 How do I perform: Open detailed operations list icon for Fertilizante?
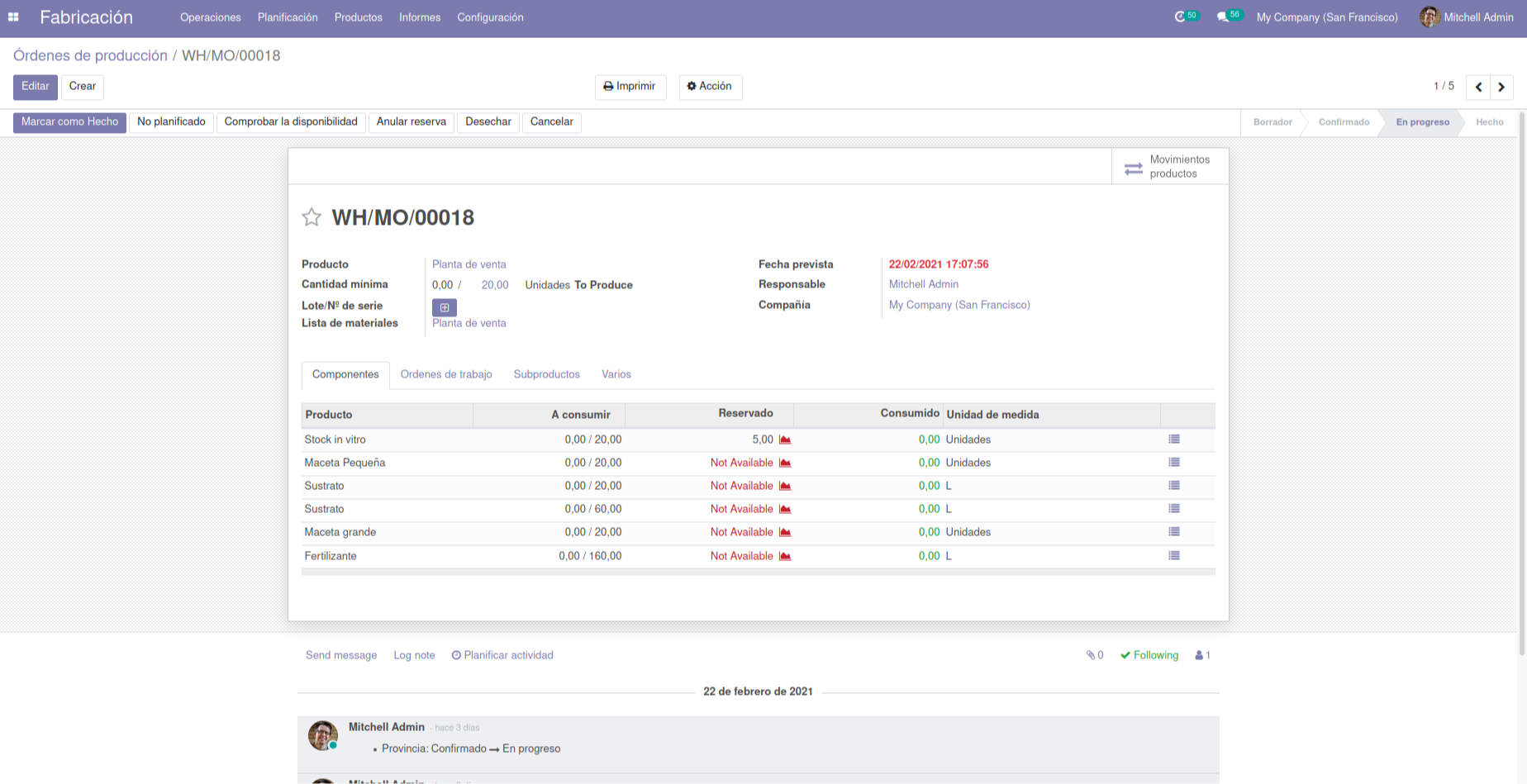click(x=1174, y=556)
